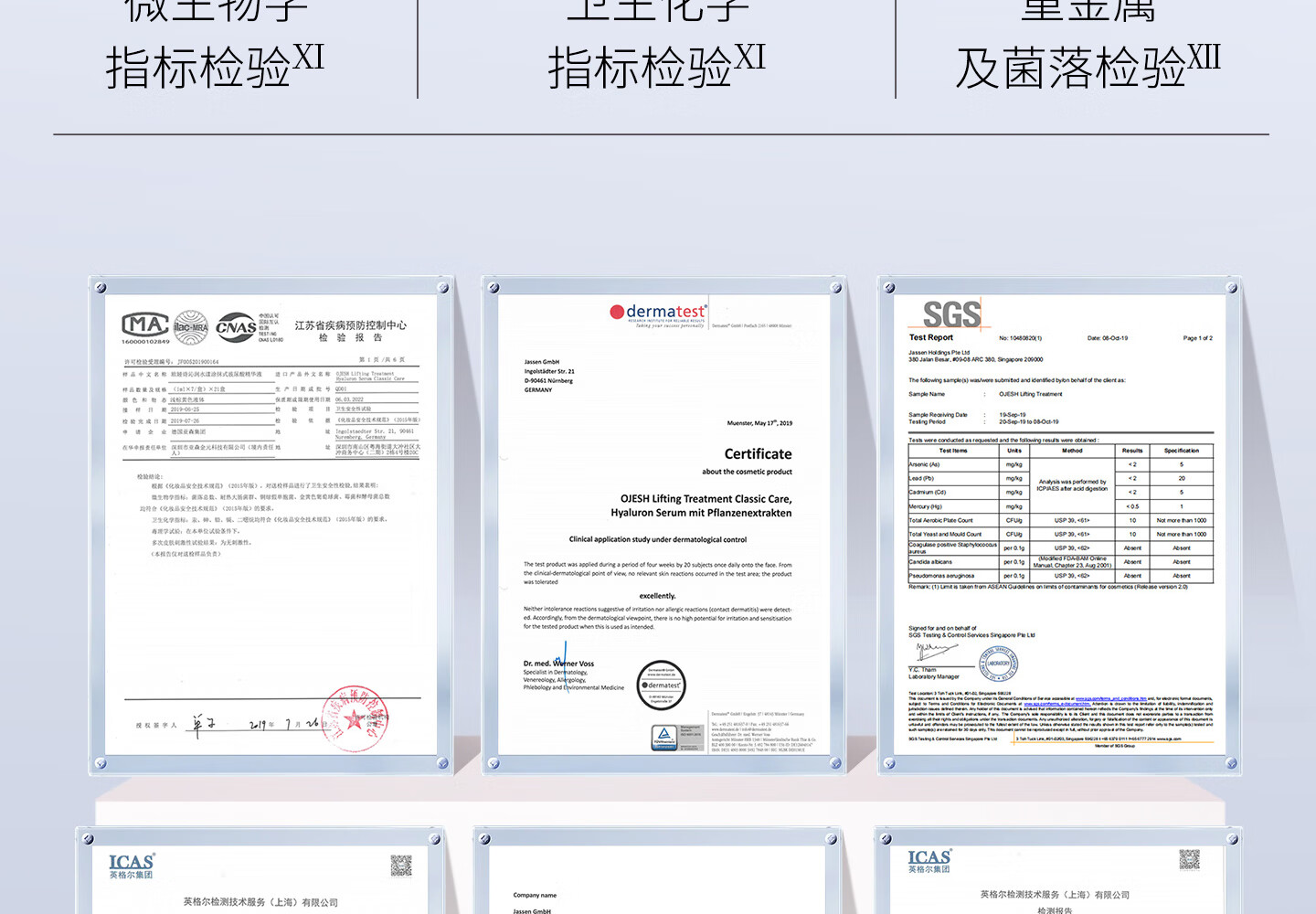Click the bold "Certificate" heading
Viewport: 1316px width, 914px height.
pyautogui.click(x=758, y=454)
